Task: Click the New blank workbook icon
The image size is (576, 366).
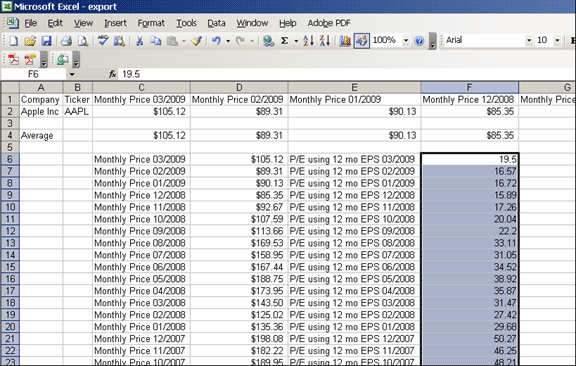Action: 13,40
